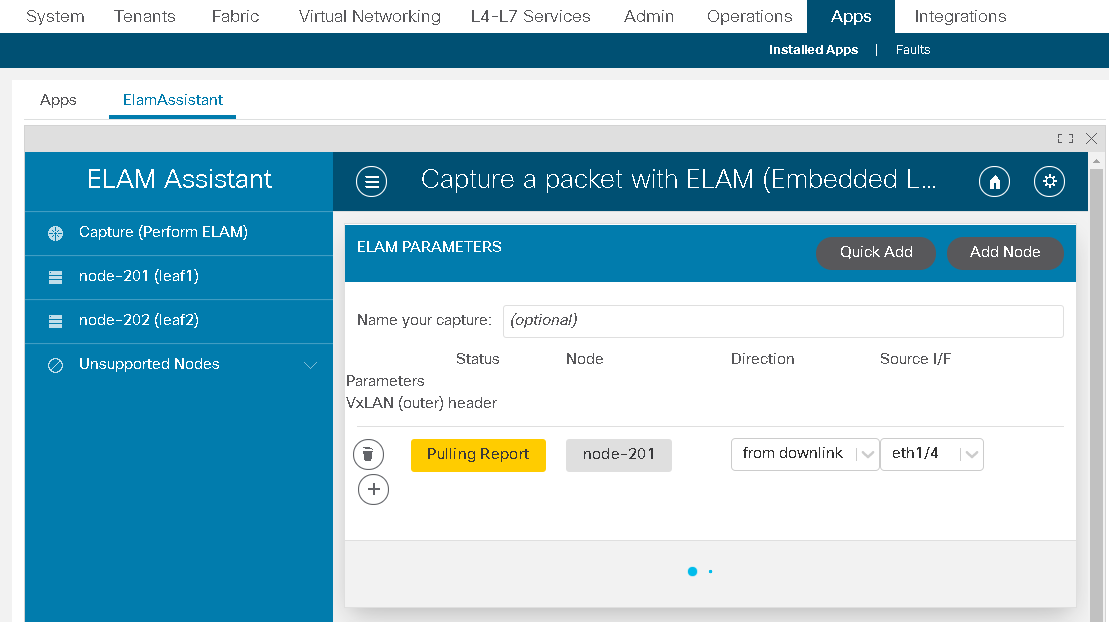Go to Installed Apps submenu

pos(813,50)
